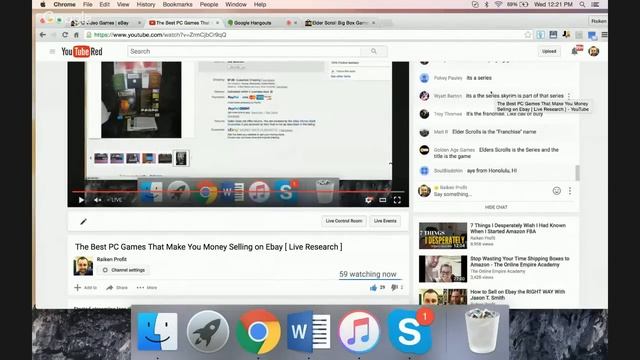
Task: Open the Live Control Room
Action: point(344,221)
